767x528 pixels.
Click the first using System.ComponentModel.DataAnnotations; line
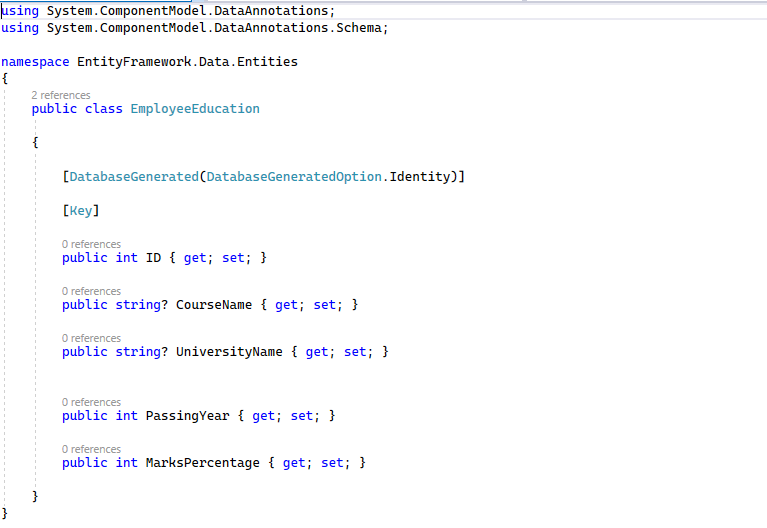point(168,11)
